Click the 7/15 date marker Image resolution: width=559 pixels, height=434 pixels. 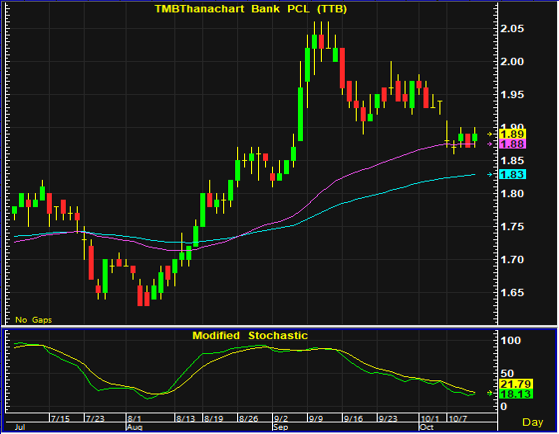coord(60,418)
